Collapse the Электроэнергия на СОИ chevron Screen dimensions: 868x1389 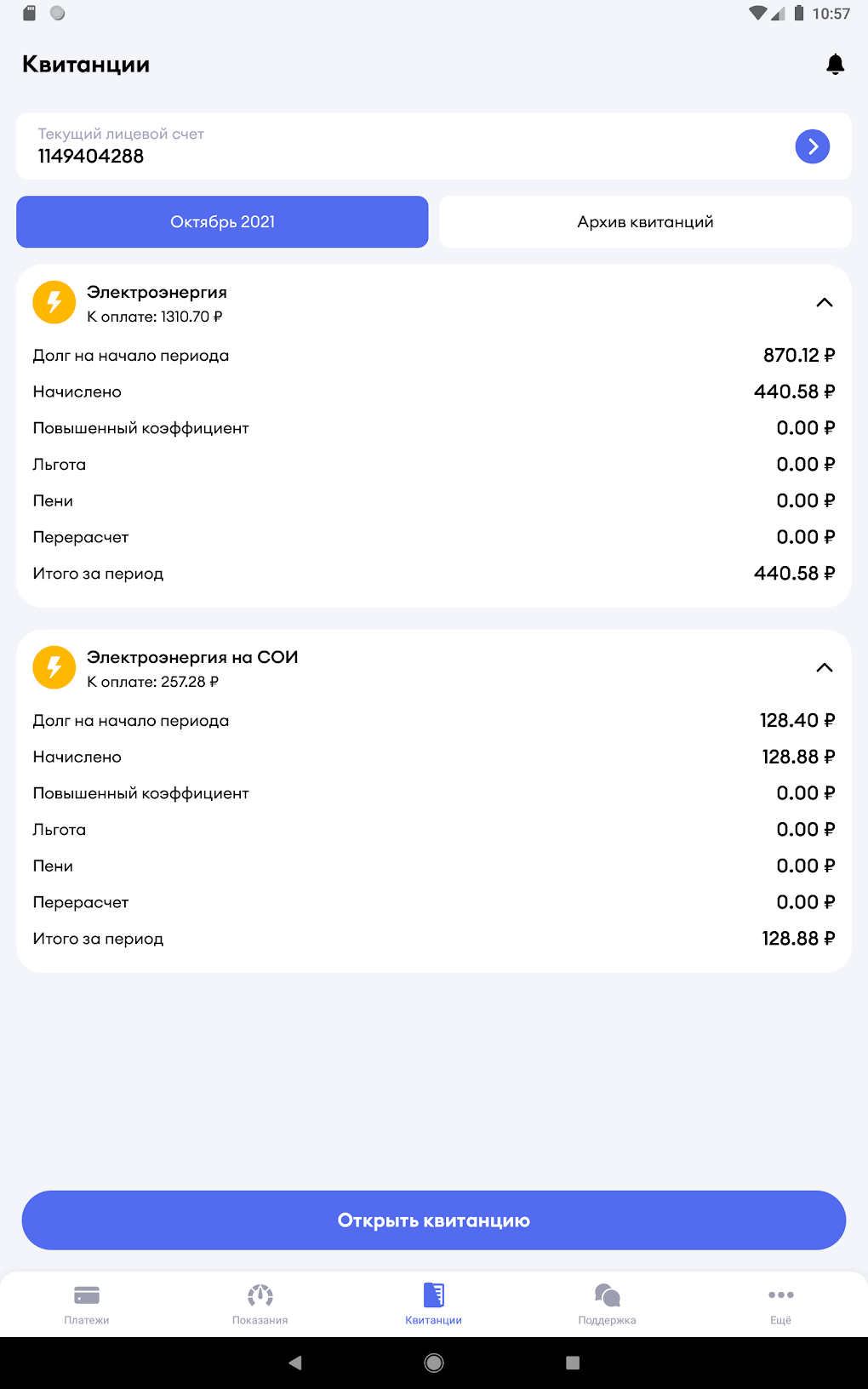(824, 668)
